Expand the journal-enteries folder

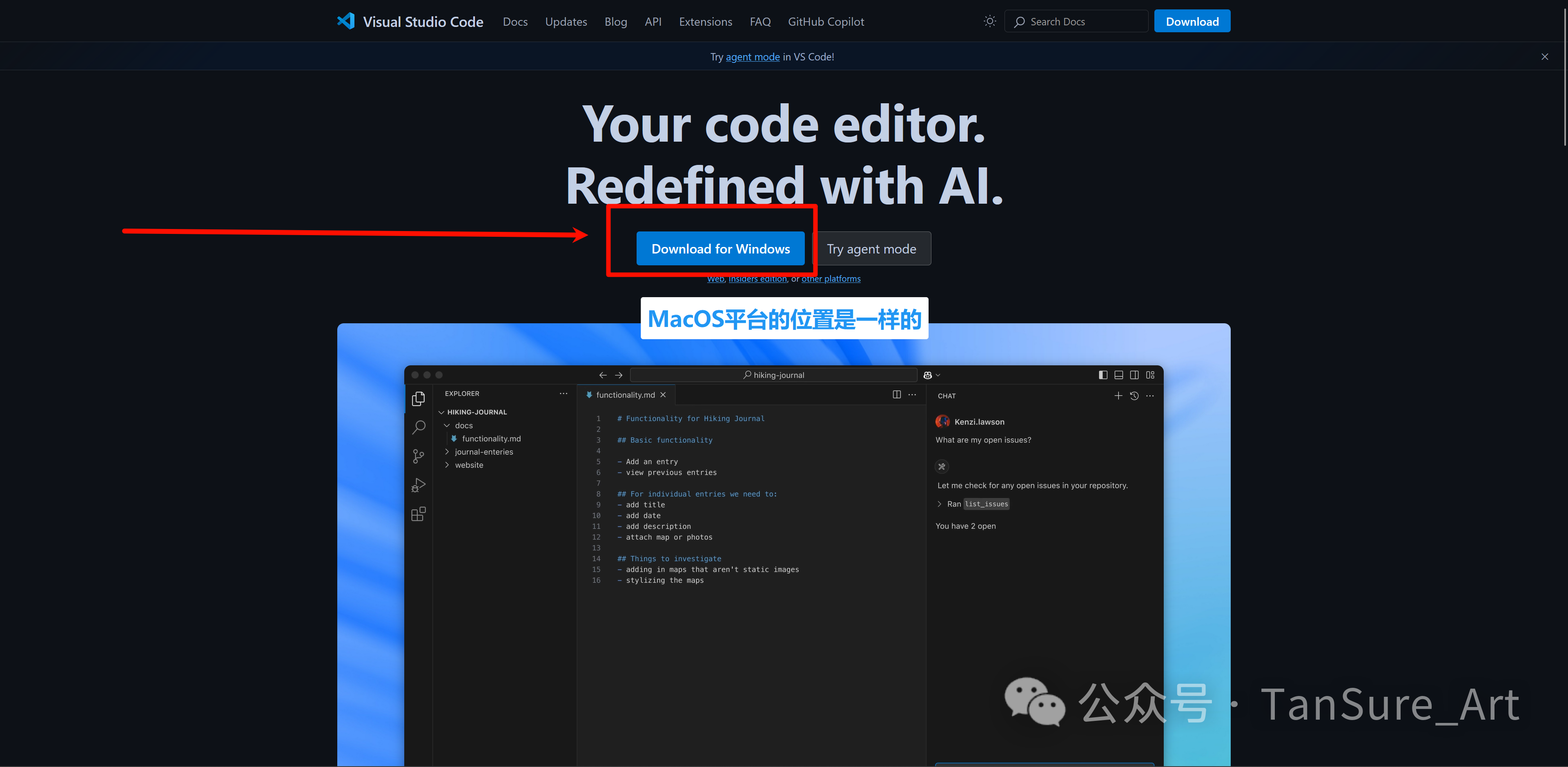pos(446,452)
